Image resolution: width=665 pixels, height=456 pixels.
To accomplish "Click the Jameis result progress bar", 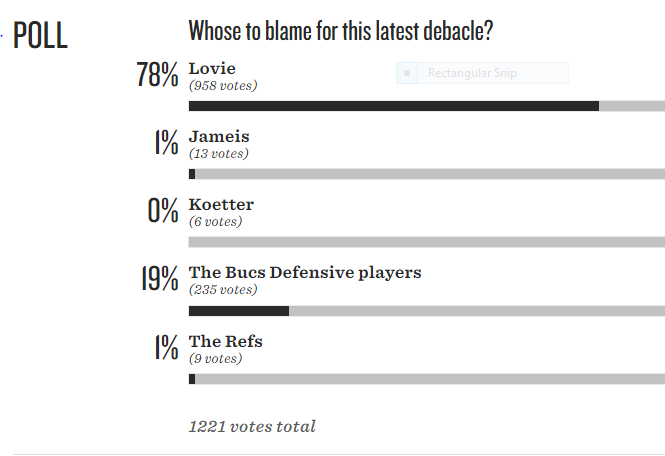I will click(427, 174).
